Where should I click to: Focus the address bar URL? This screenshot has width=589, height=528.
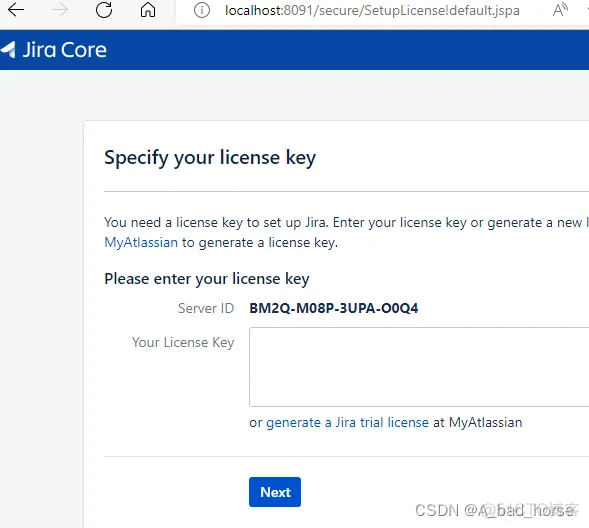372,11
